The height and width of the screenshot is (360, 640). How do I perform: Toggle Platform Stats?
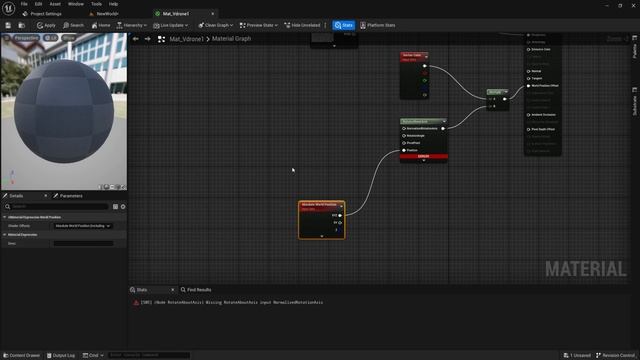pyautogui.click(x=378, y=25)
